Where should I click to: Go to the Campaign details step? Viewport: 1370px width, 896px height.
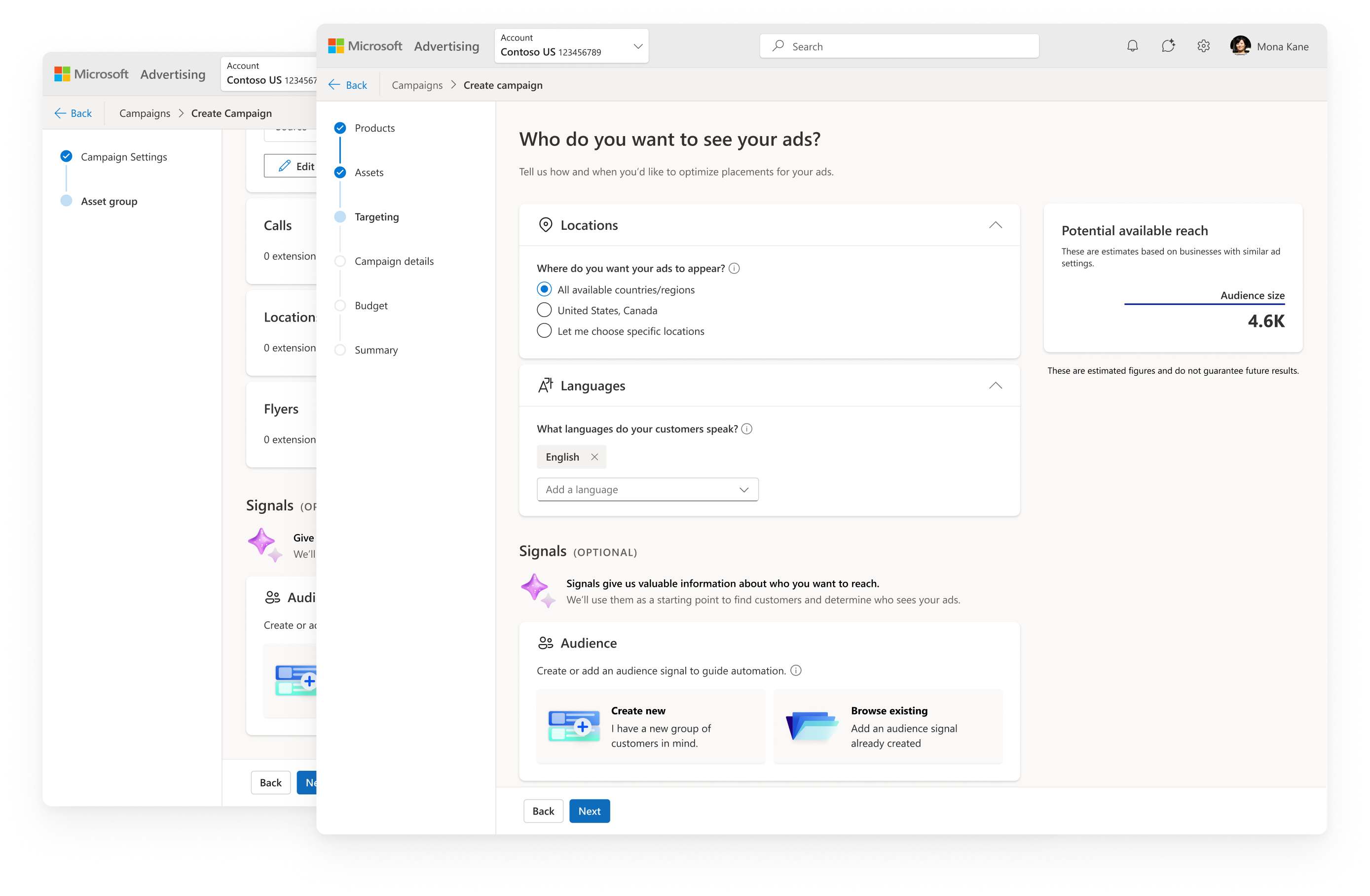click(394, 261)
